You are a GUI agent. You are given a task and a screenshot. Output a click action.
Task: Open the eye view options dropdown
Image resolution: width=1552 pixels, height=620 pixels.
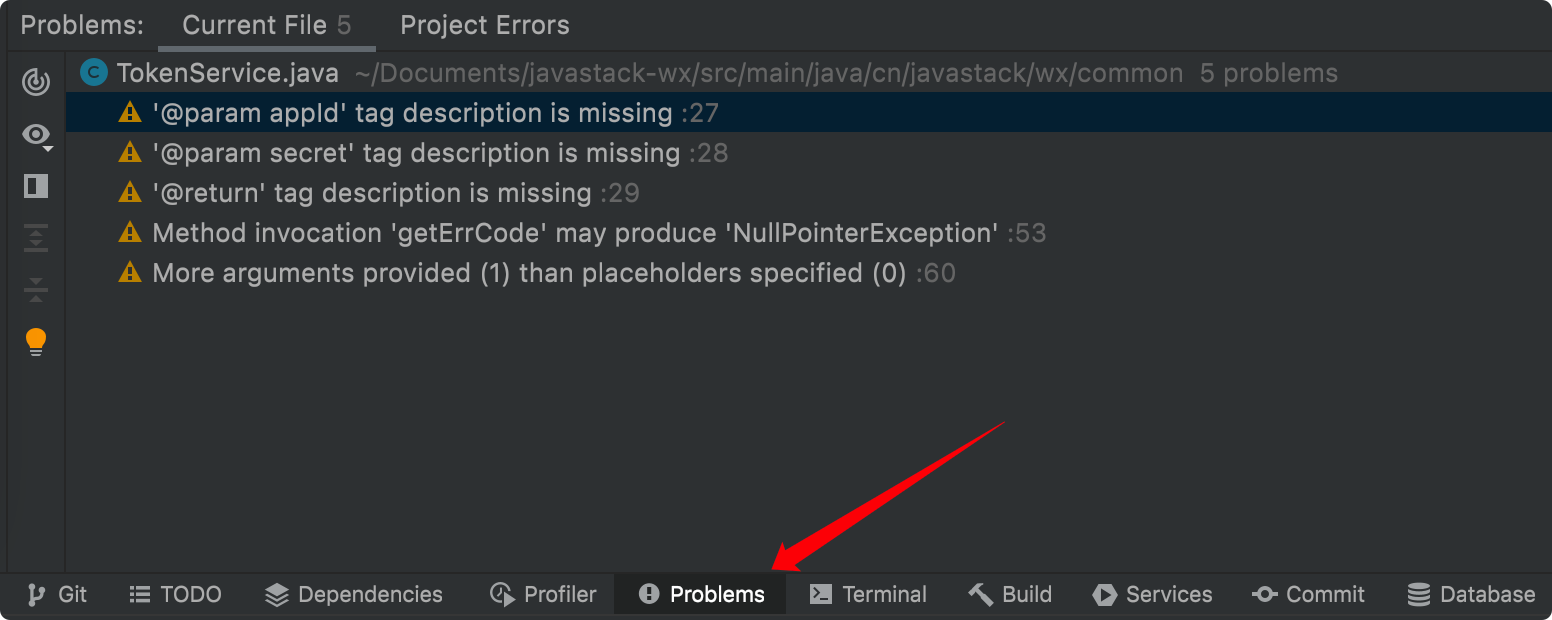(37, 135)
